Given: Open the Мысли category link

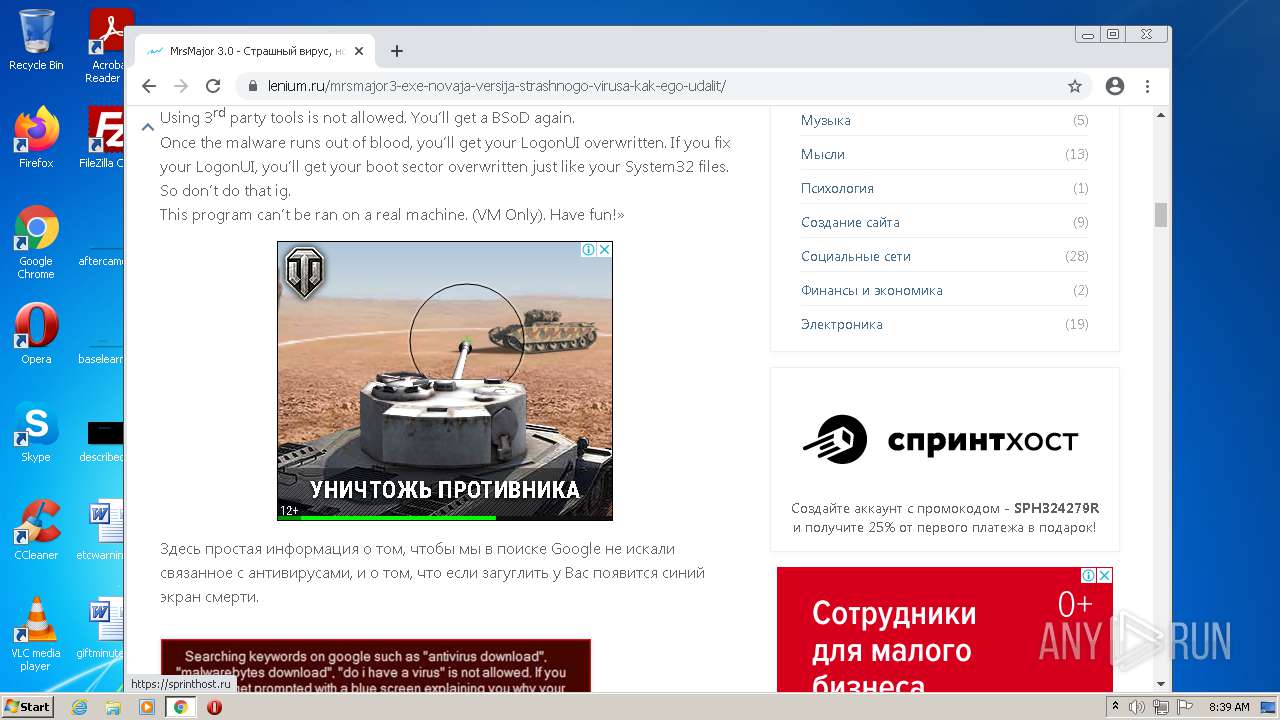Looking at the screenshot, I should click(x=823, y=154).
